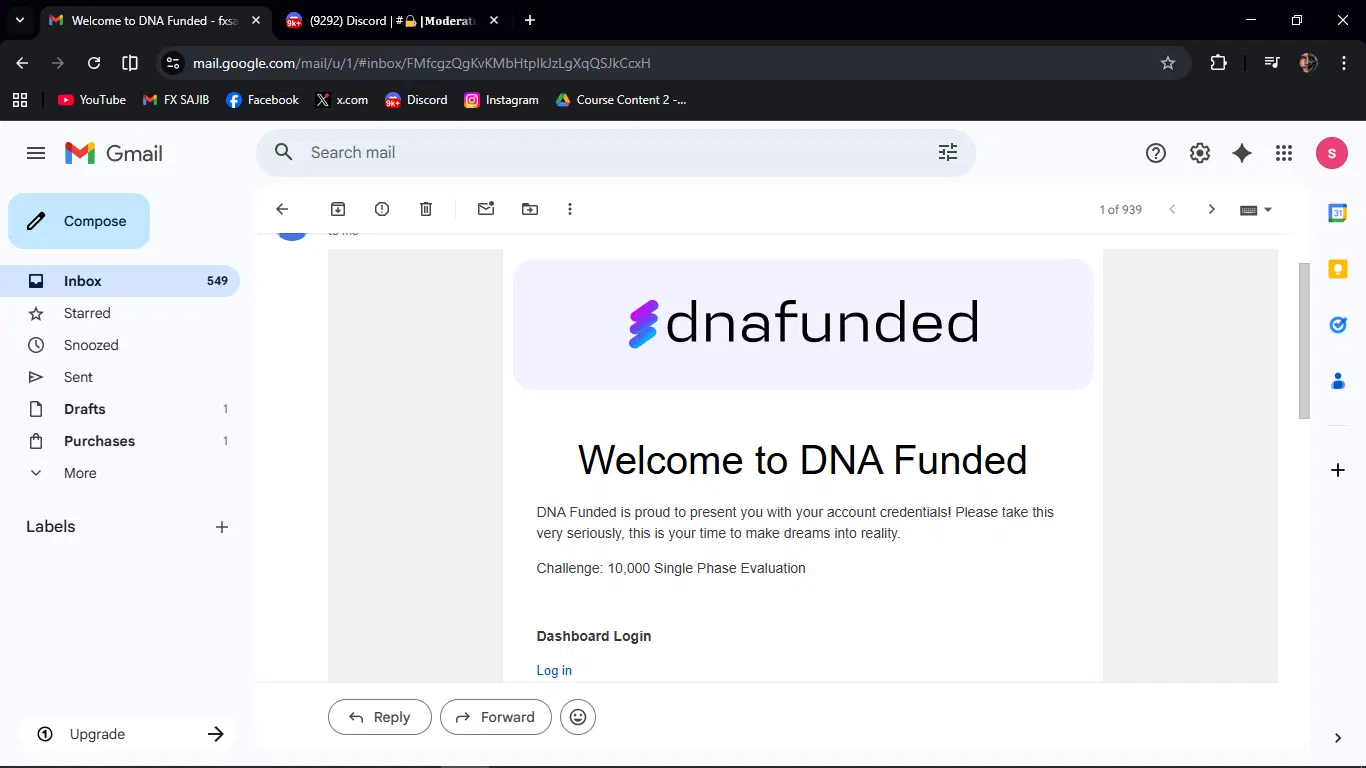The width and height of the screenshot is (1366, 768).
Task: Click the Search mail field
Action: tap(615, 152)
